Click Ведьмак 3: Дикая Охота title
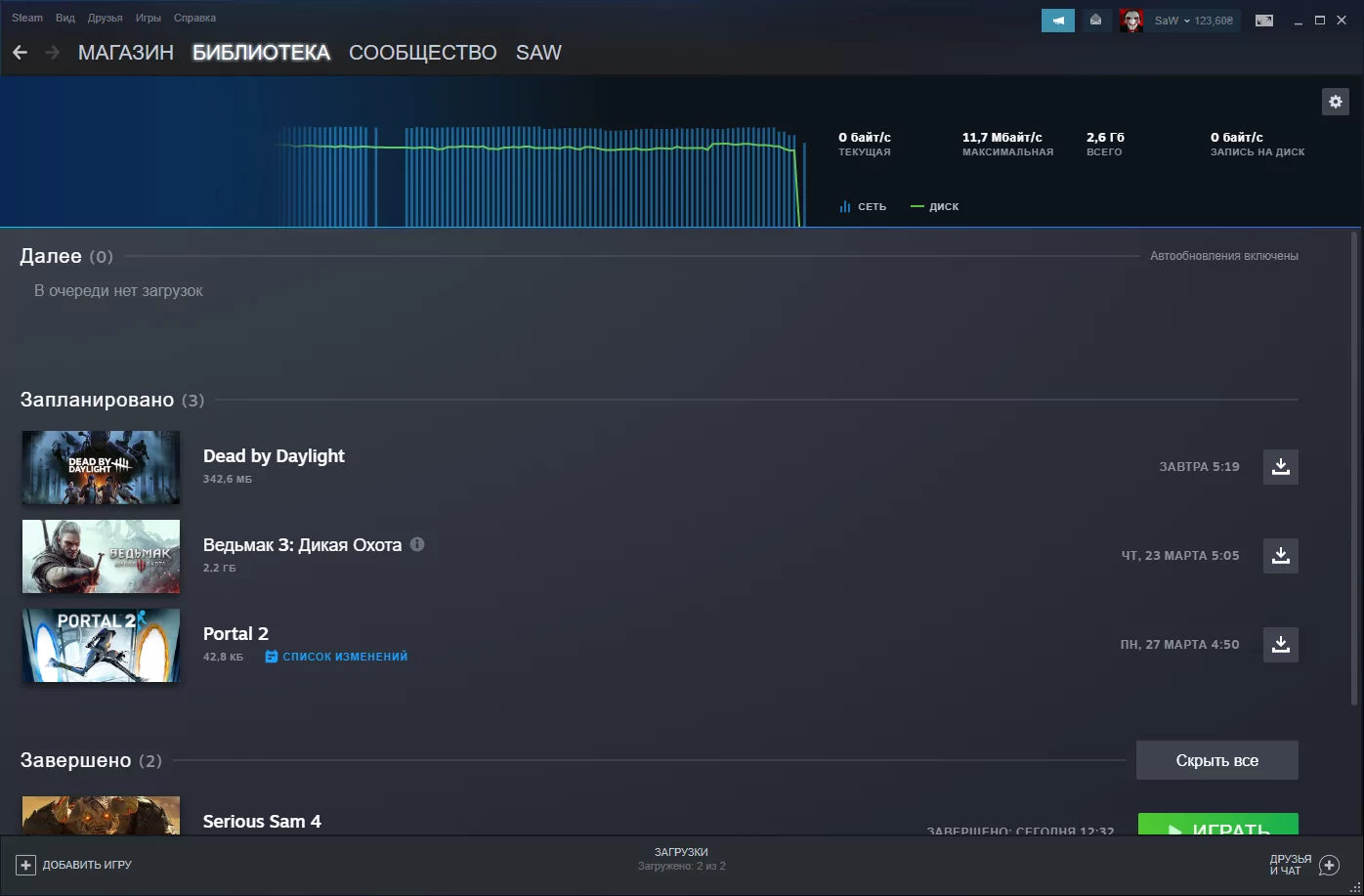The height and width of the screenshot is (896, 1364). [302, 545]
